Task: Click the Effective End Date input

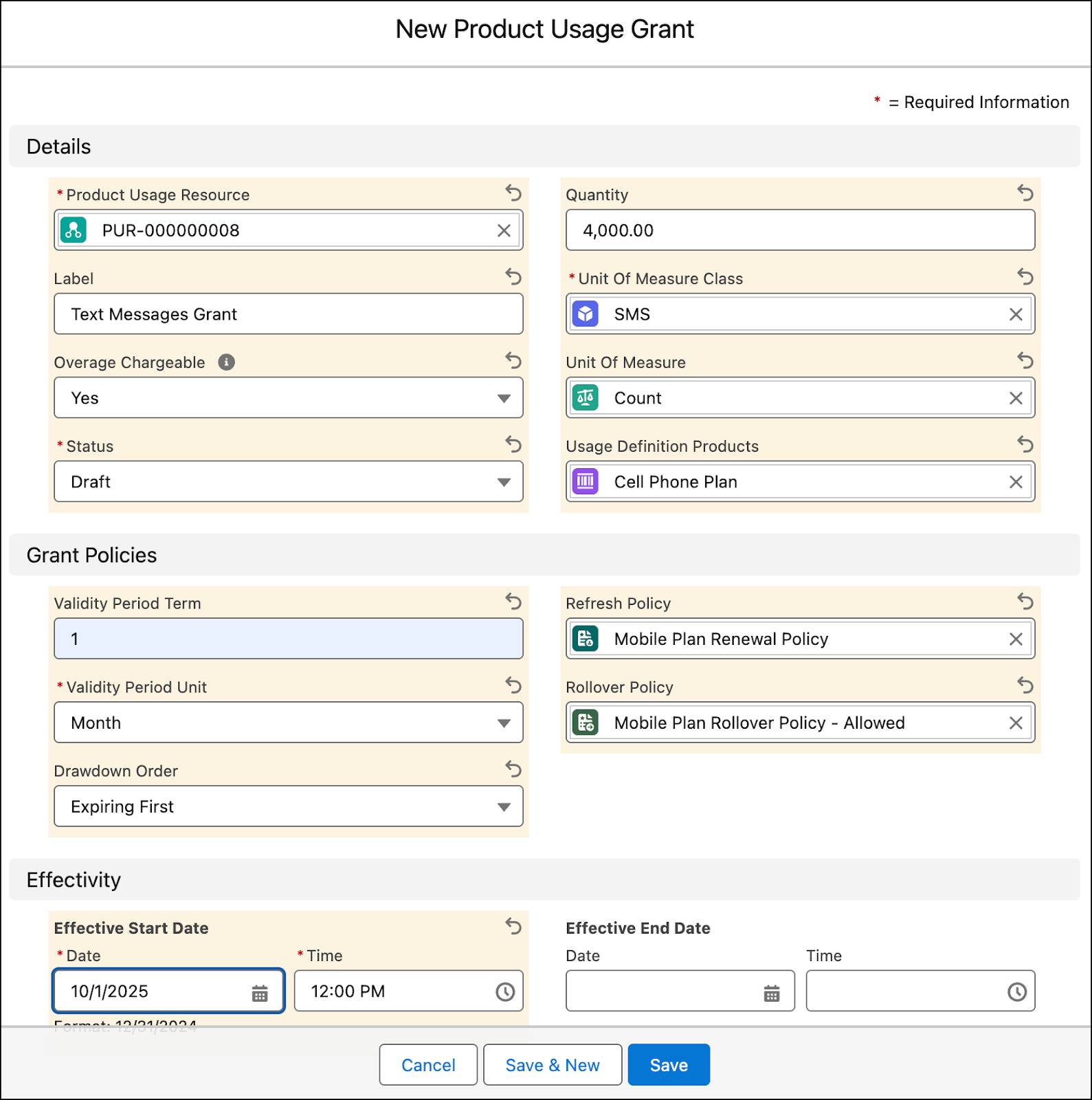Action: (x=680, y=991)
